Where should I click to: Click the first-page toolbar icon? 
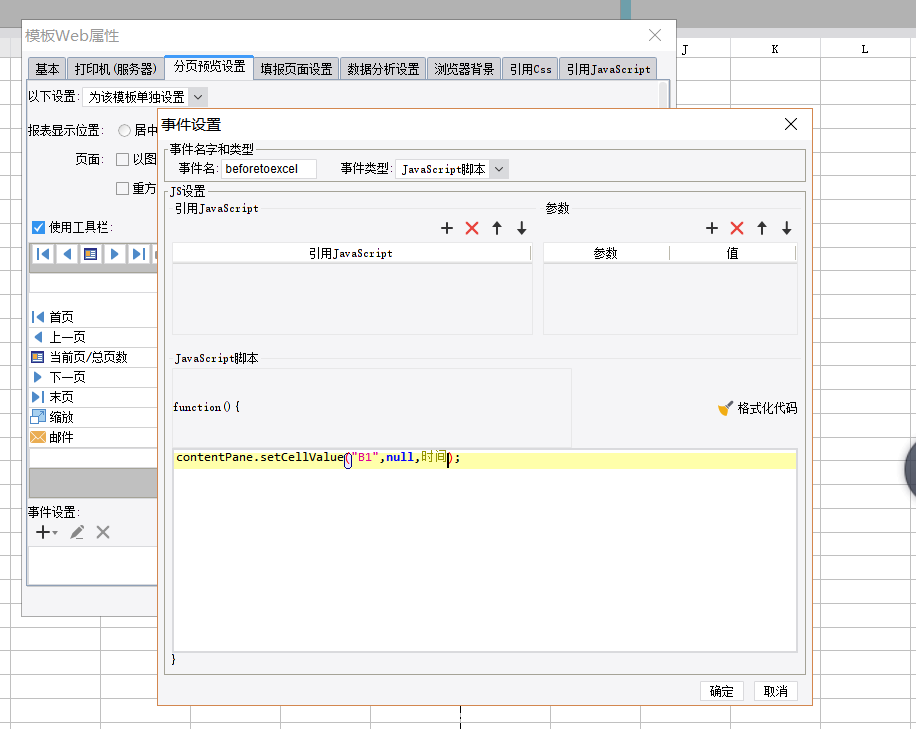pyautogui.click(x=43, y=254)
